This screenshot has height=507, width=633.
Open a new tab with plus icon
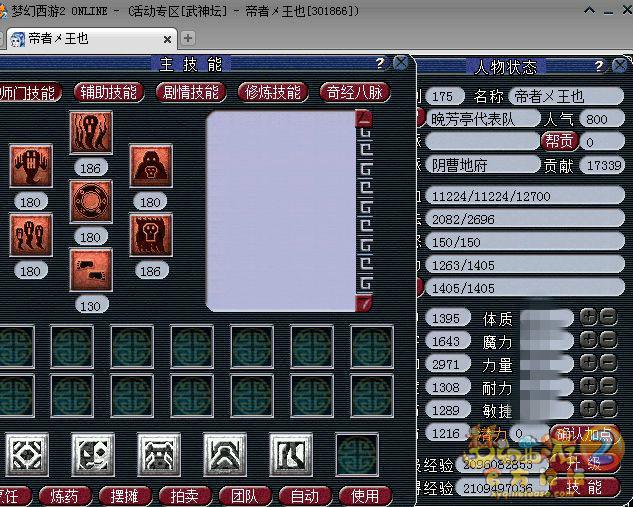pos(187,38)
